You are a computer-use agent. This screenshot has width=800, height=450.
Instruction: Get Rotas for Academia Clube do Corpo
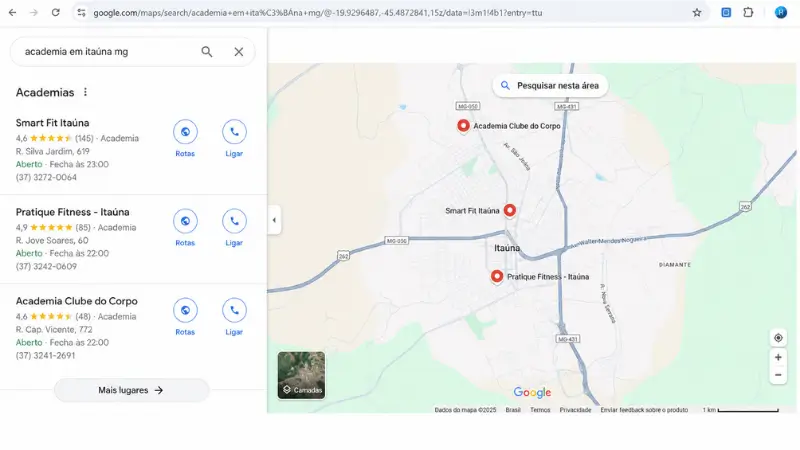(x=185, y=317)
